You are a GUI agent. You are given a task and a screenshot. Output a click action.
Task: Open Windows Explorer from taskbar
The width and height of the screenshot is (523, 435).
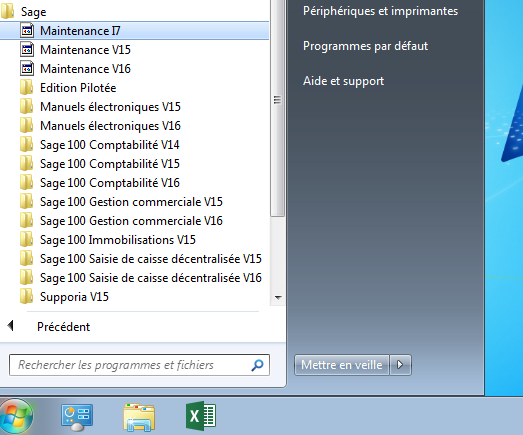coord(139,417)
